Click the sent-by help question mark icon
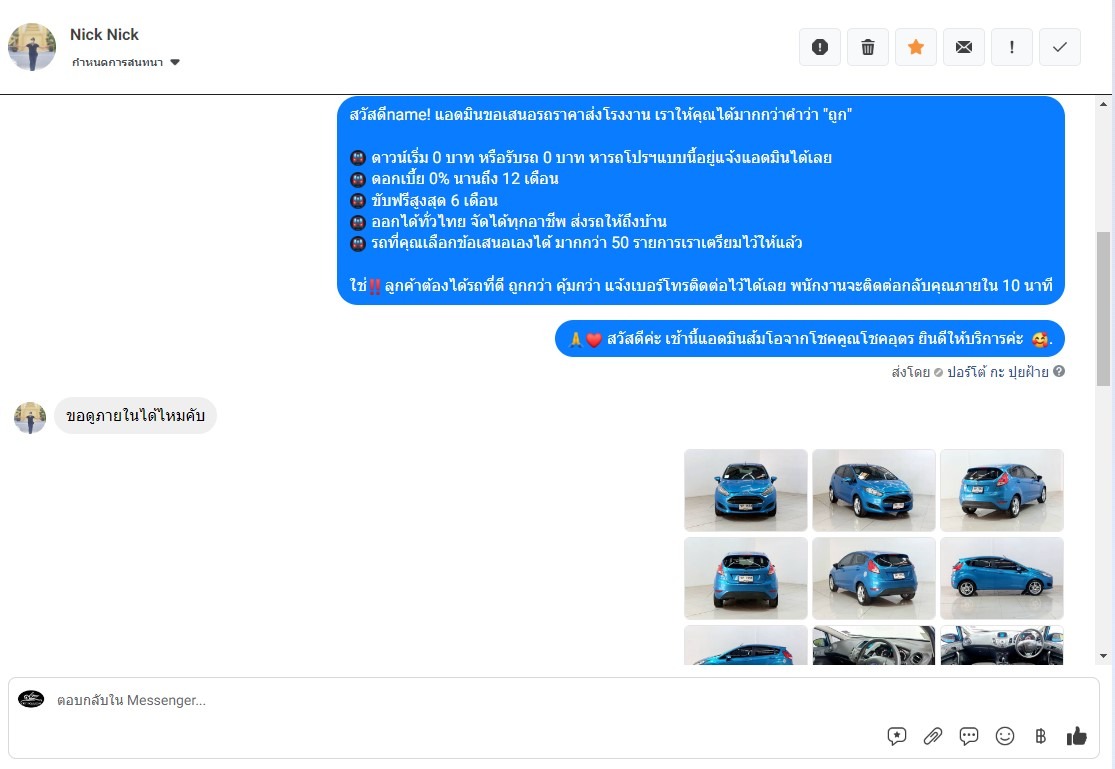The image size is (1115, 769). click(1059, 371)
